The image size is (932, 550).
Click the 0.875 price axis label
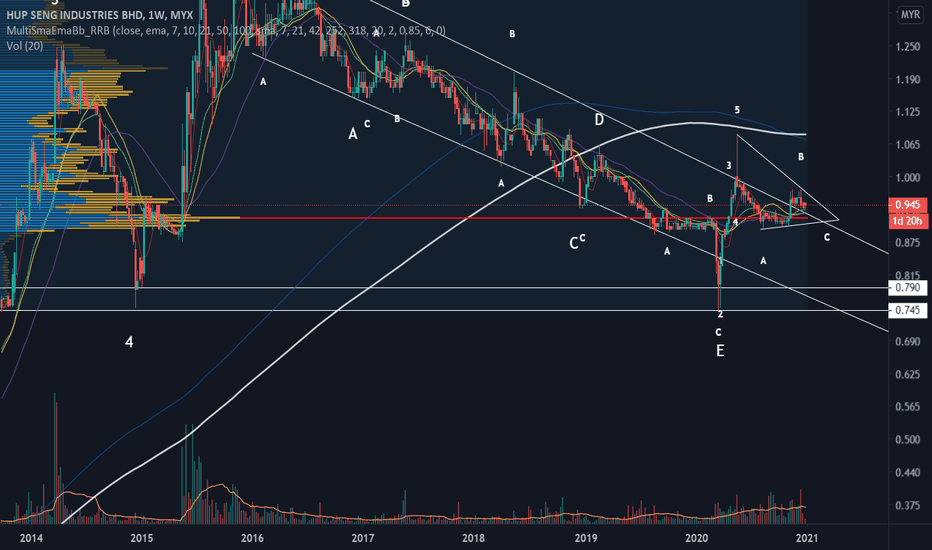click(908, 243)
